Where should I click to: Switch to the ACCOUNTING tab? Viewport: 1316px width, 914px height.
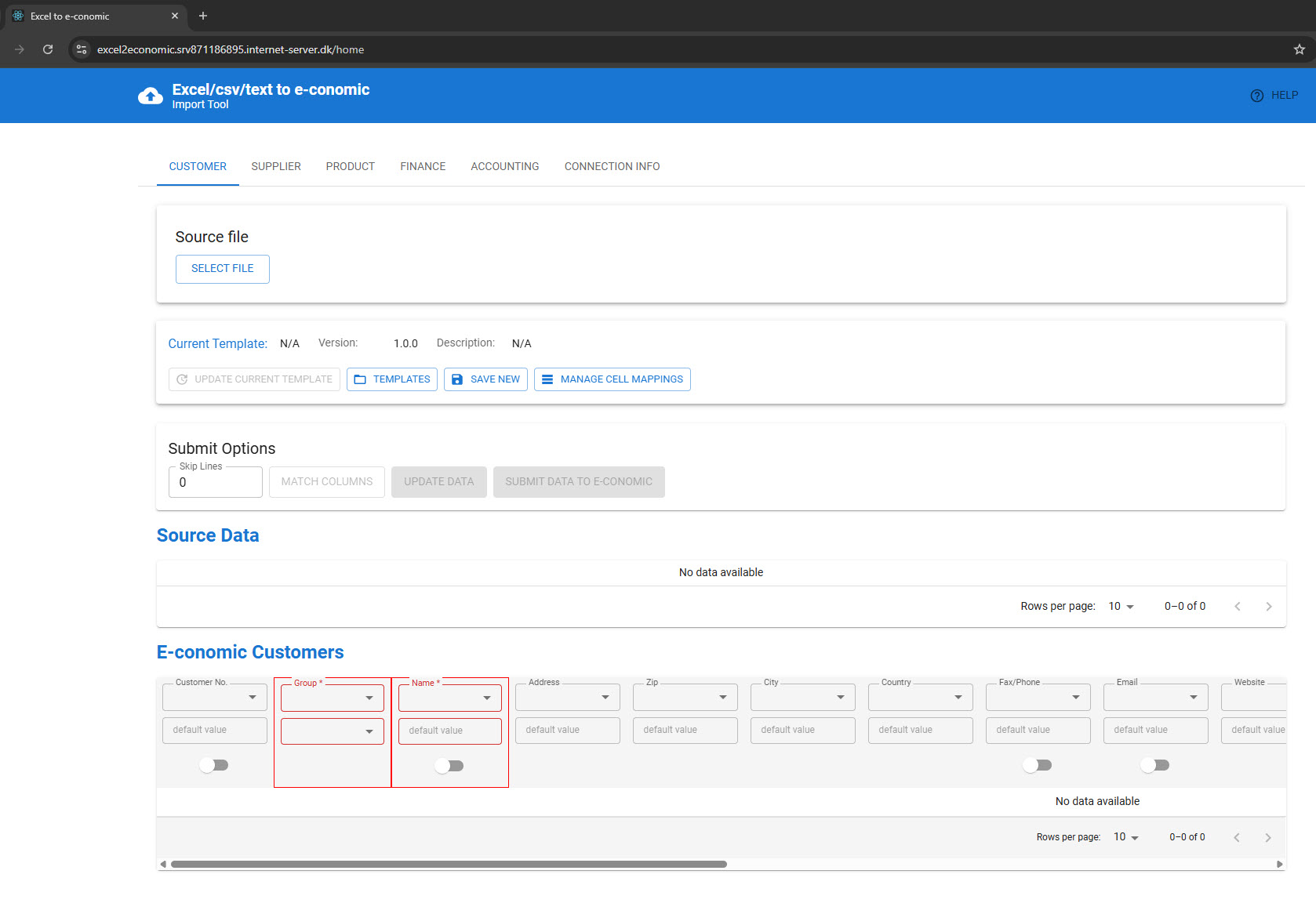pos(505,166)
